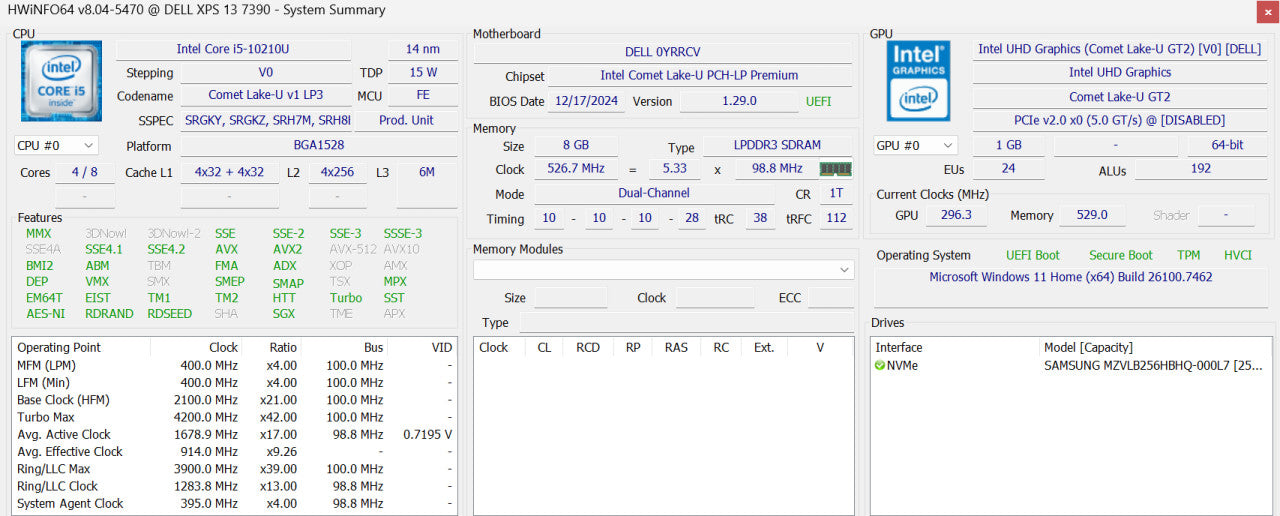This screenshot has height=516, width=1280.
Task: Click the BGA1528 platform value
Action: click(x=320, y=146)
